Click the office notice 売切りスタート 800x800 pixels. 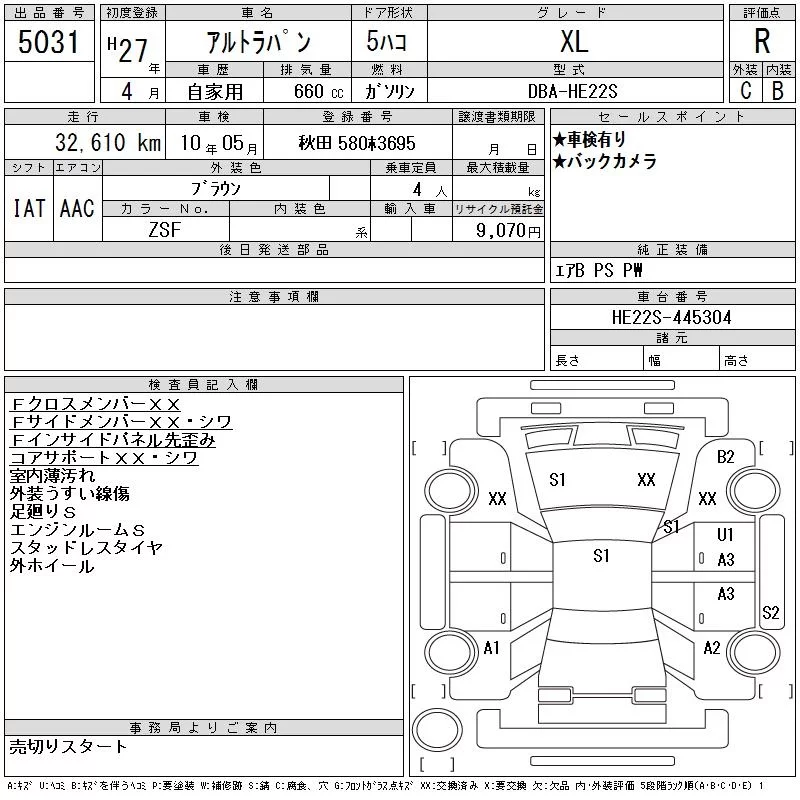68,746
